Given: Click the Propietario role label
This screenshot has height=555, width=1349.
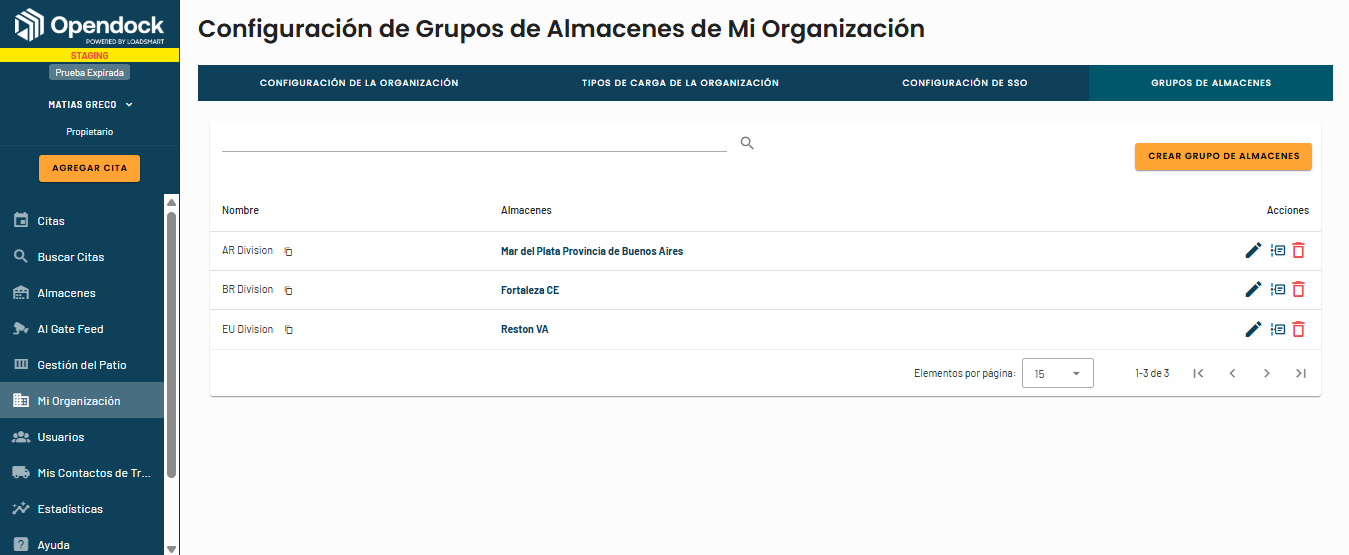Looking at the screenshot, I should (89, 131).
